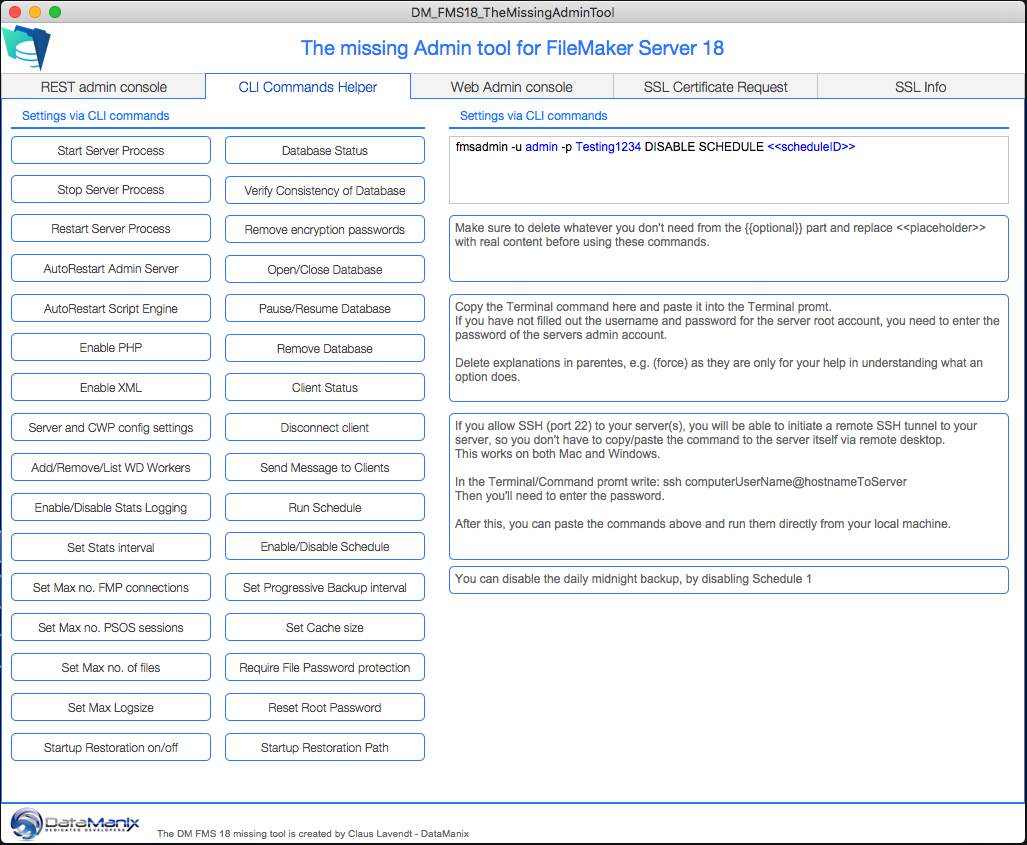Click Pause/Resume Database

click(x=325, y=309)
